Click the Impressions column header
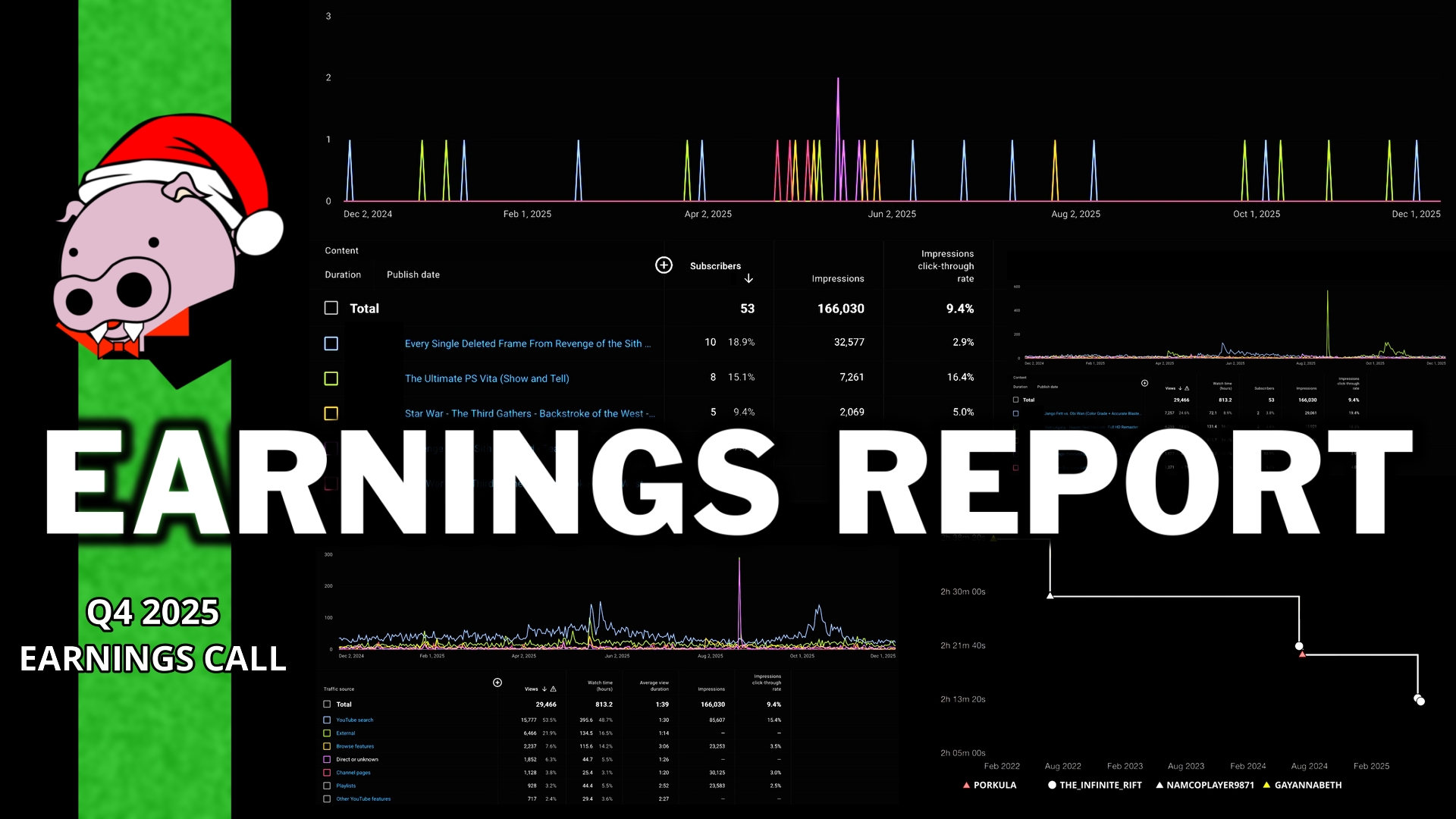1456x819 pixels. pos(837,279)
